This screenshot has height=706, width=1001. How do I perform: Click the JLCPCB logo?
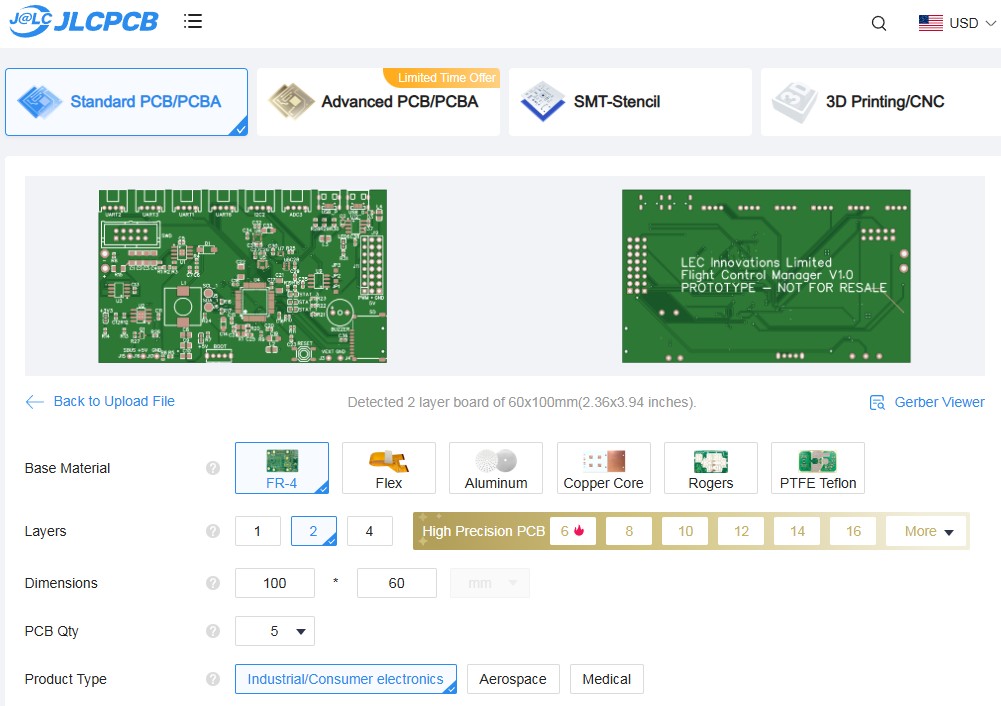click(84, 22)
